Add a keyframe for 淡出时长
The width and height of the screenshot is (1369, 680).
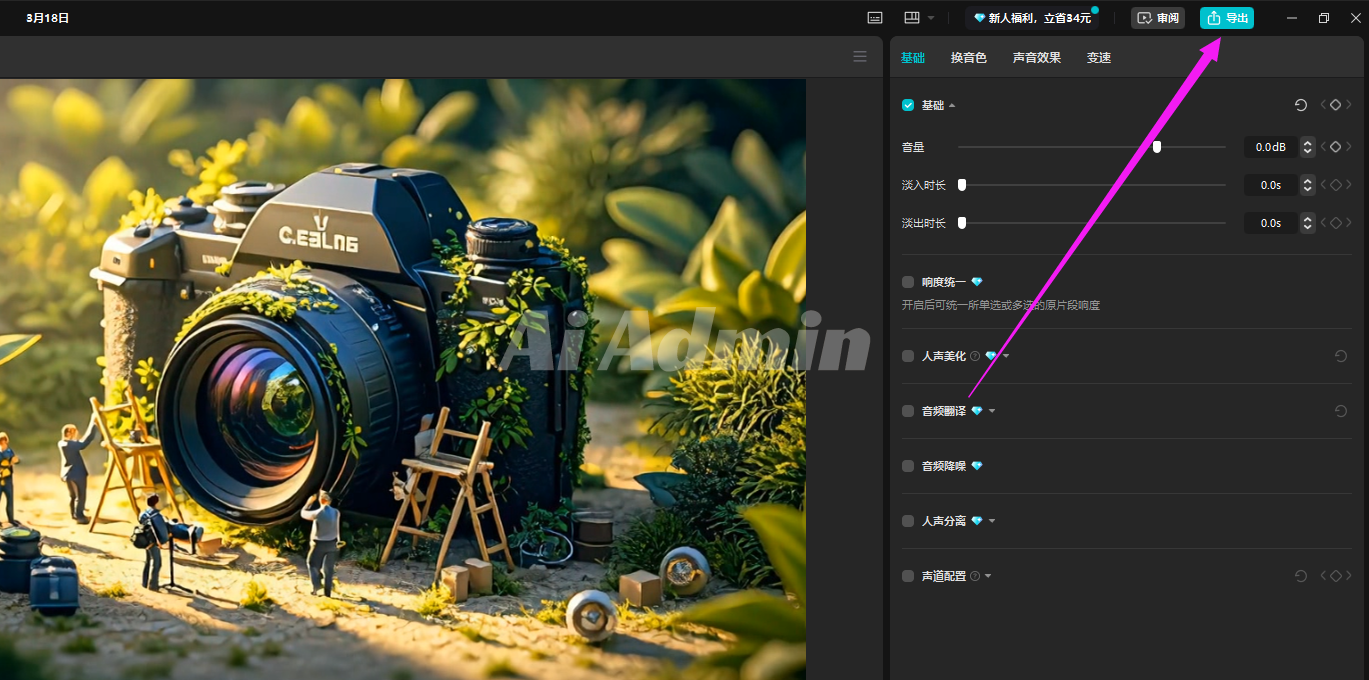click(1335, 223)
